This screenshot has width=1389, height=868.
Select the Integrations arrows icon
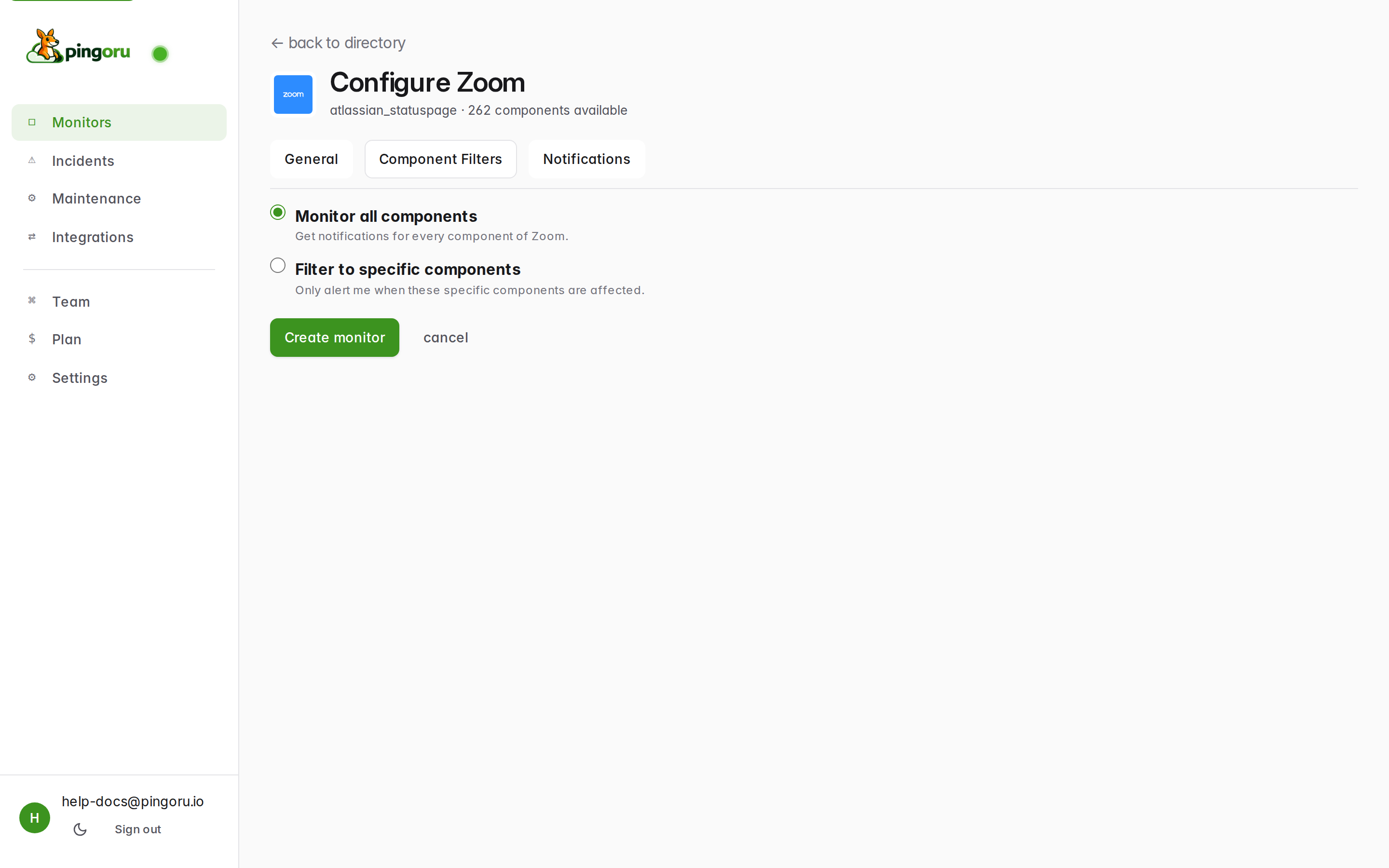(x=31, y=236)
